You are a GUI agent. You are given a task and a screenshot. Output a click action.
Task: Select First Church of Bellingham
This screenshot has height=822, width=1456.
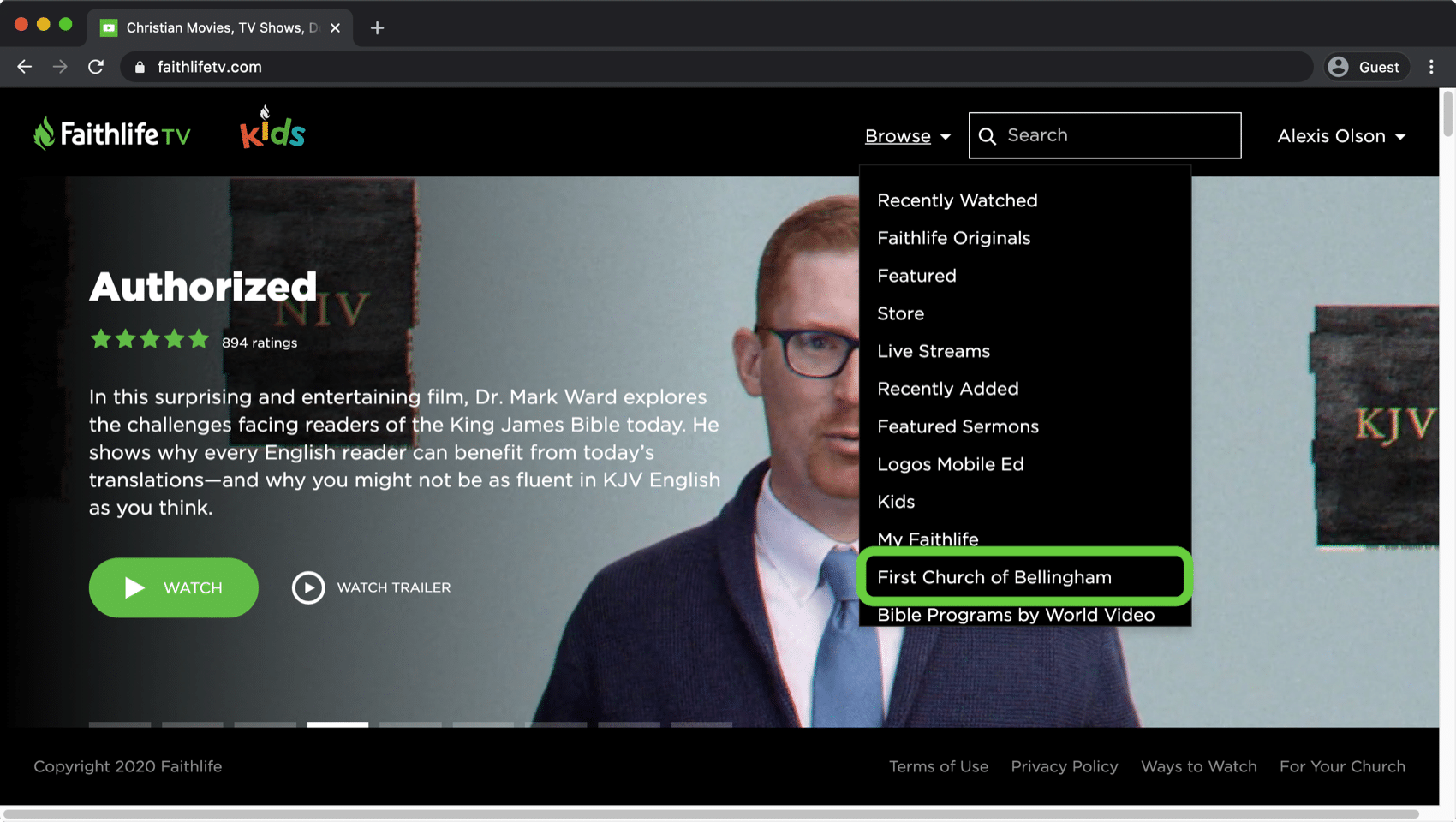994,577
